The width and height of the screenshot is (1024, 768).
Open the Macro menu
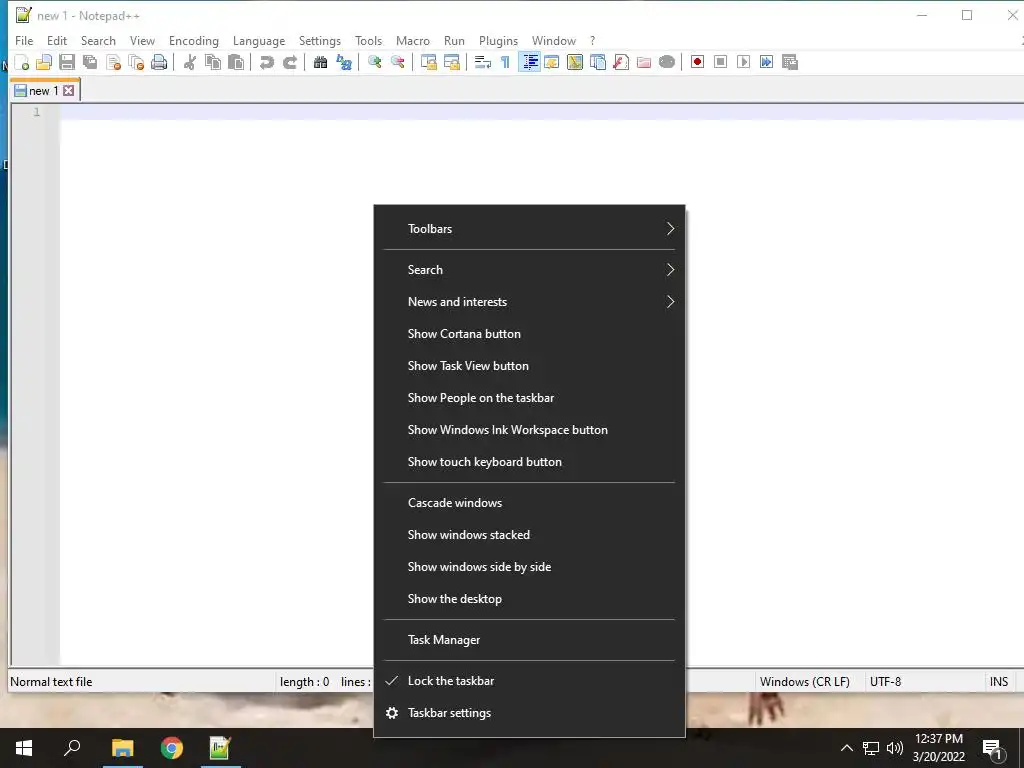[x=413, y=40]
